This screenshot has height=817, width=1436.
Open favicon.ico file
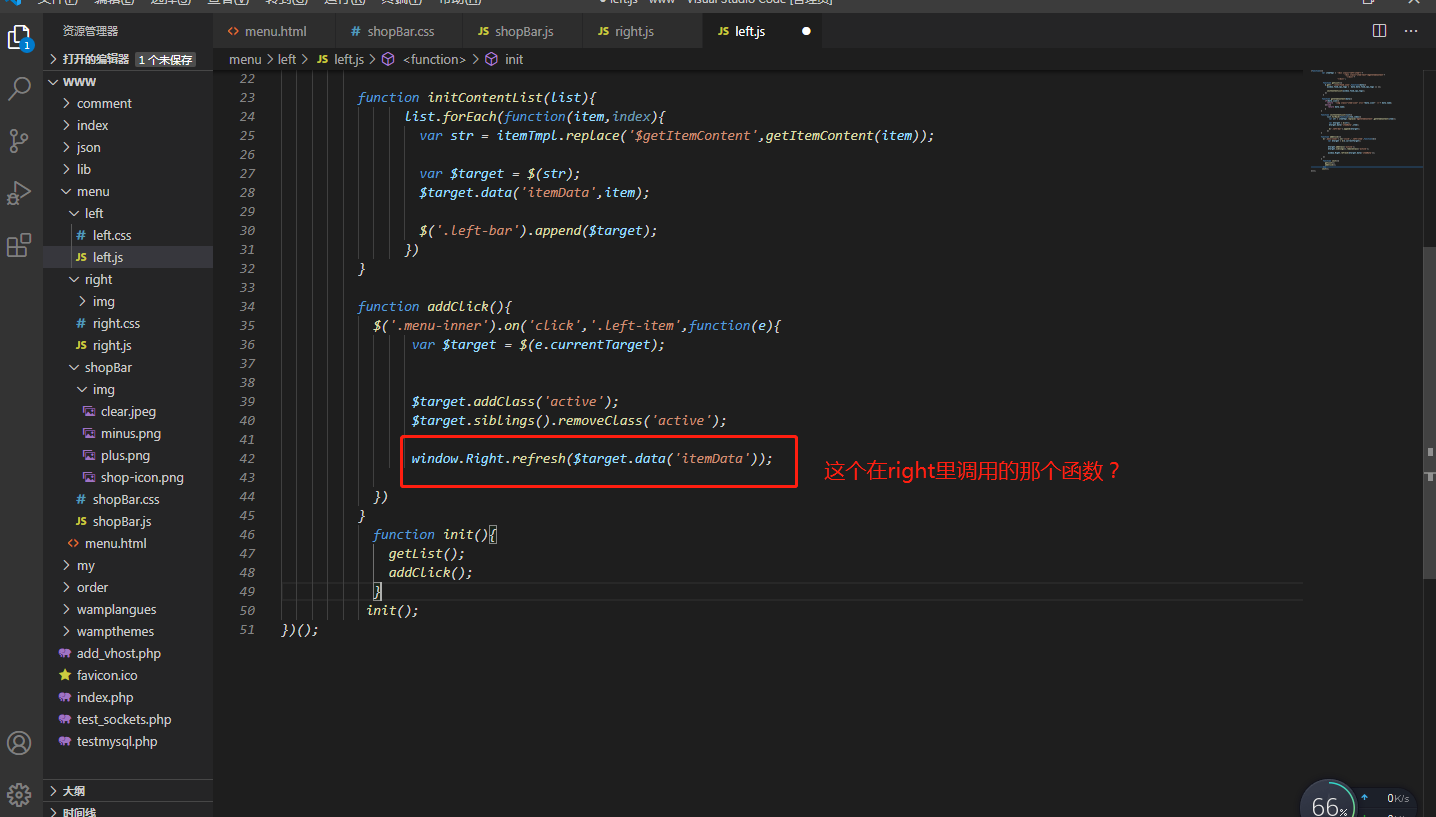point(128,675)
